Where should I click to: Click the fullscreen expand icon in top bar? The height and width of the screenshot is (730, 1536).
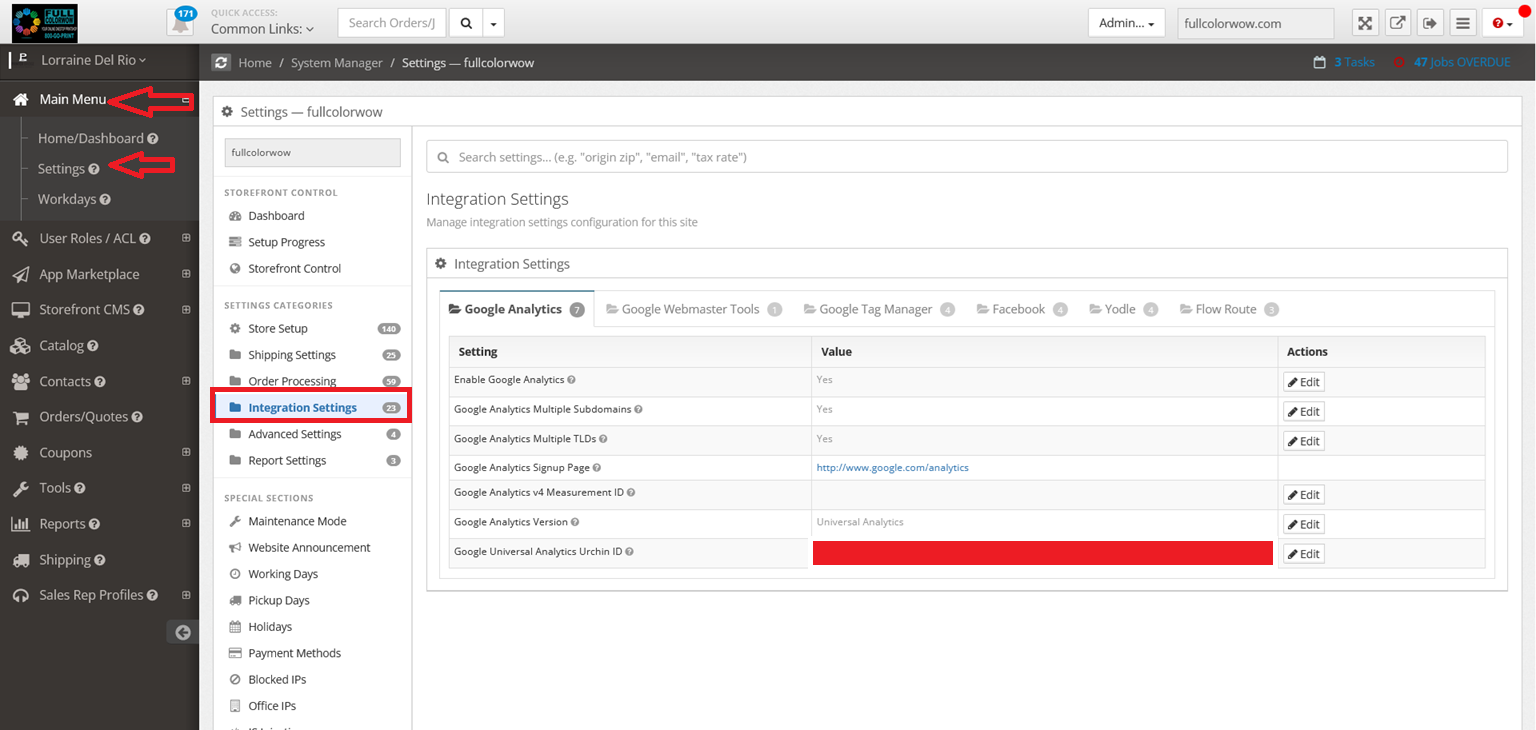(1365, 23)
